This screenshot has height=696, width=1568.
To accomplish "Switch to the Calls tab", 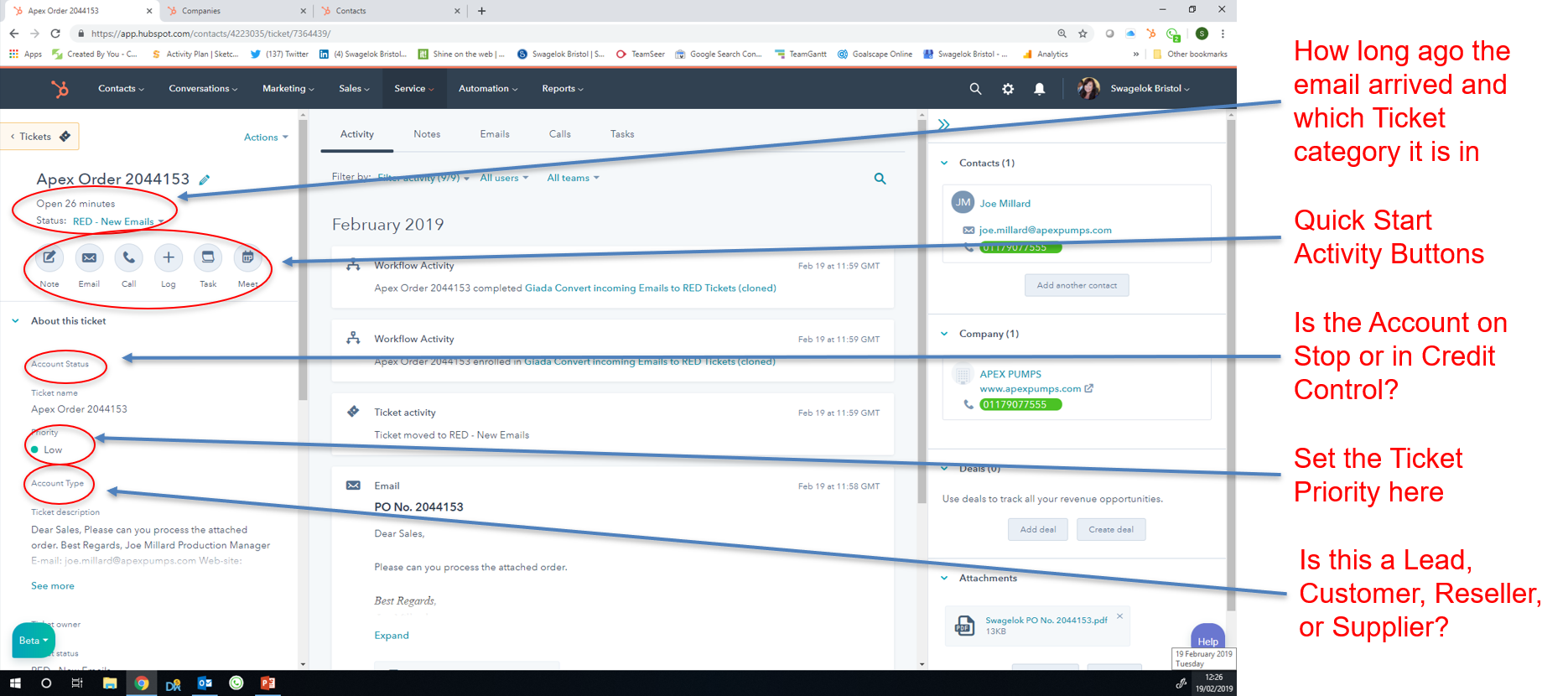I will pos(560,134).
